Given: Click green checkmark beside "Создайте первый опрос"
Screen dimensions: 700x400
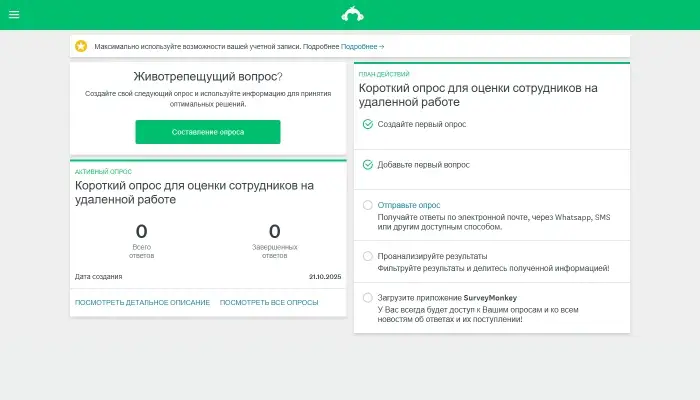Looking at the screenshot, I should [367, 124].
